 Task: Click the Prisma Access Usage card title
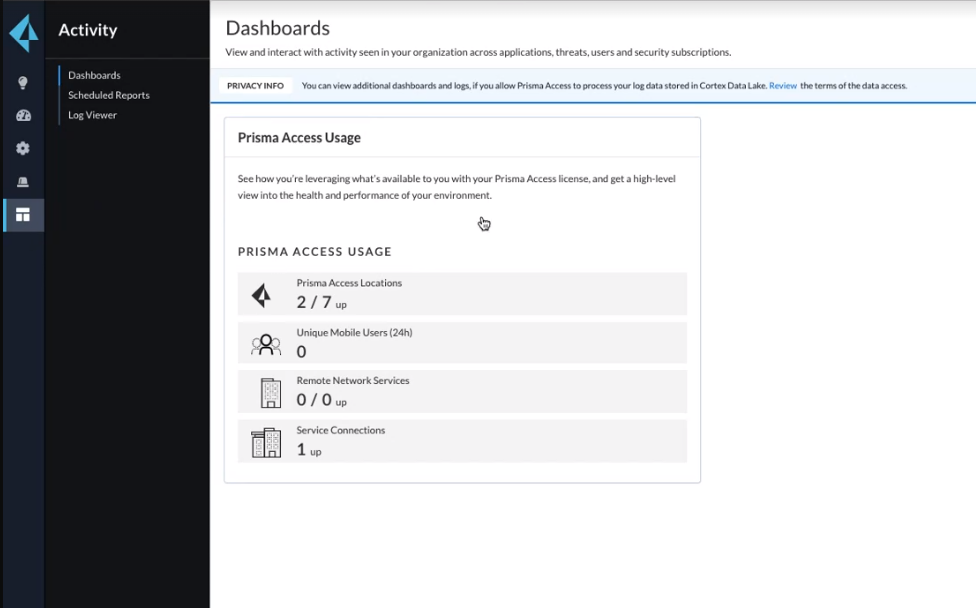click(299, 138)
